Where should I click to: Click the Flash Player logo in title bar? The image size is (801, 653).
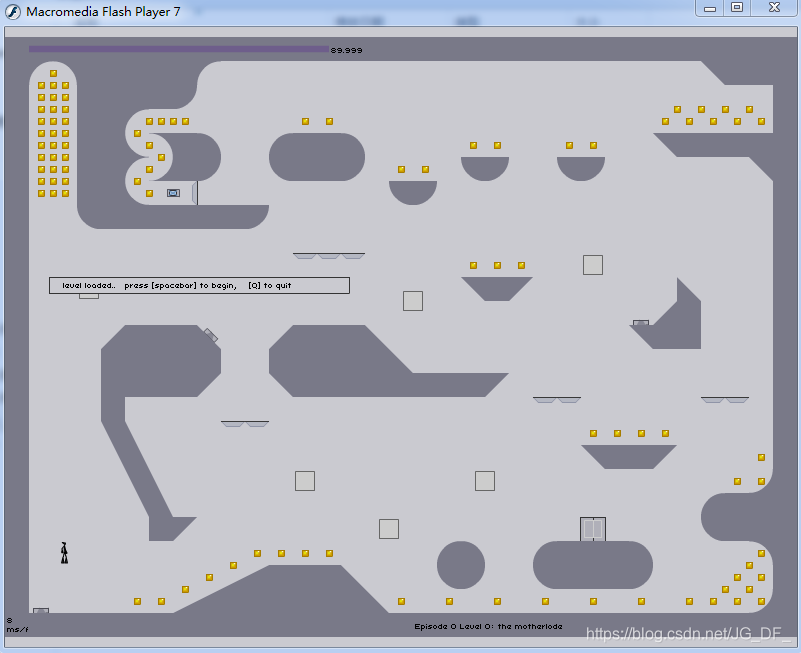(13, 12)
